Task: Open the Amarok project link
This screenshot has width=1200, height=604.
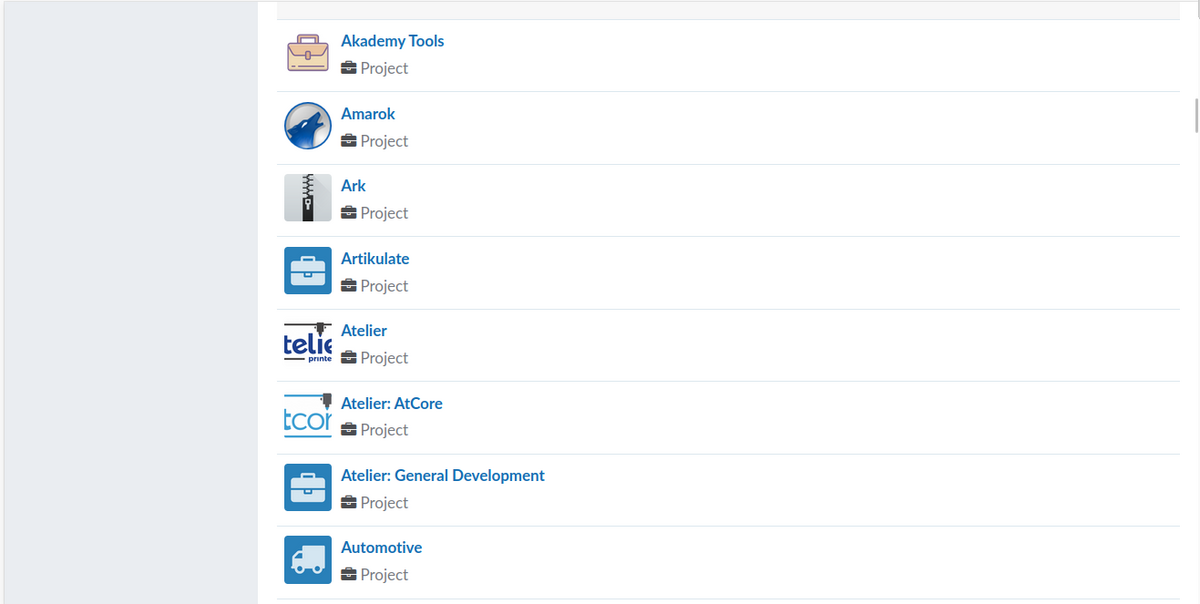Action: [x=368, y=114]
